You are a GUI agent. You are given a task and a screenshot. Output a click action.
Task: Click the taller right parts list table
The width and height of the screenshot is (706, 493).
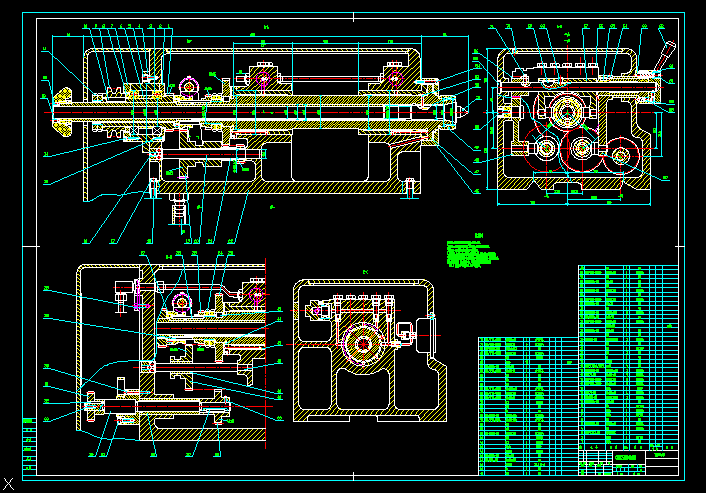pos(628,357)
